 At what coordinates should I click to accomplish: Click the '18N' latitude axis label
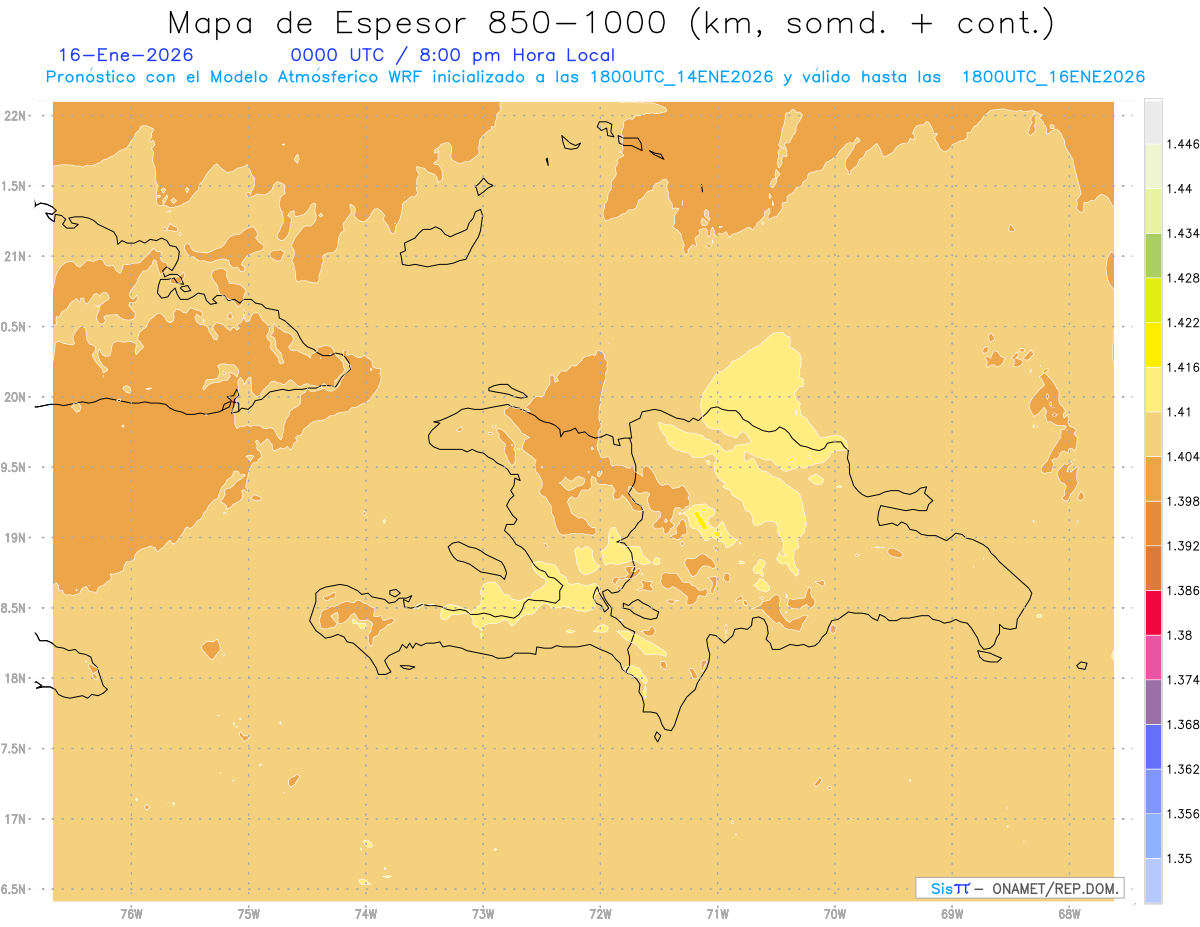[x=16, y=679]
